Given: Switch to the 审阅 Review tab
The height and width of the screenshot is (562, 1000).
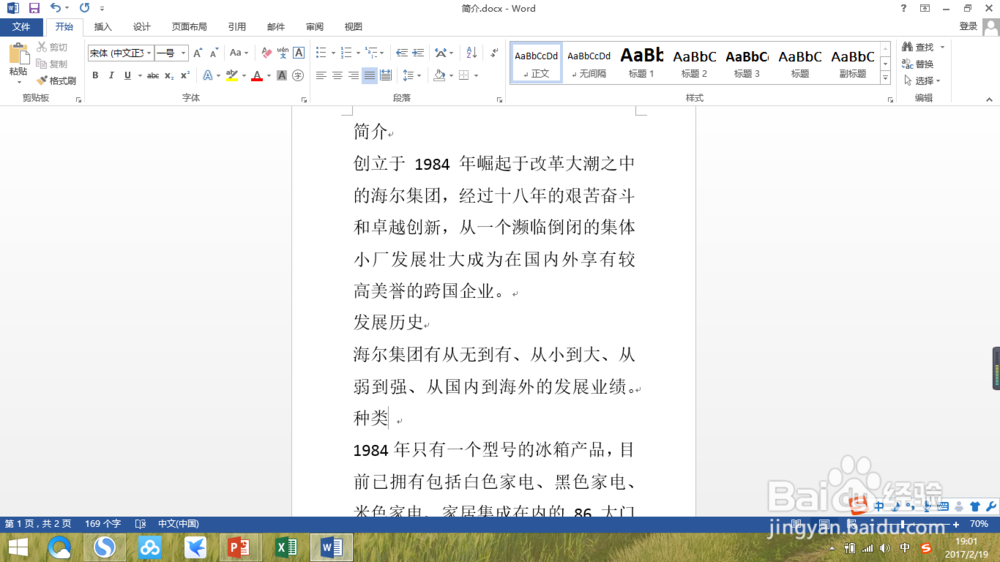Looking at the screenshot, I should pyautogui.click(x=314, y=27).
